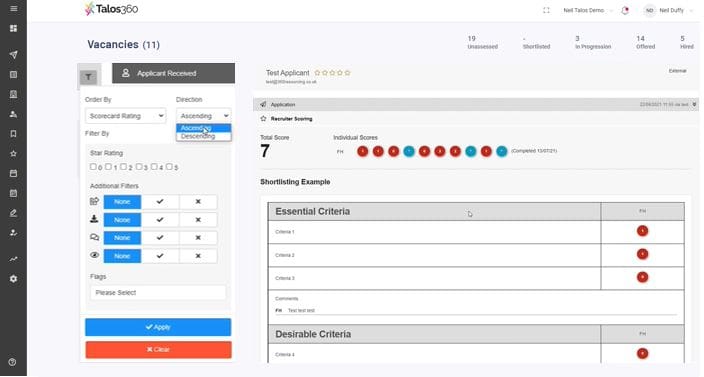The image size is (704, 377).
Task: Open the dashboard grid icon in the sidebar
Action: tap(13, 28)
